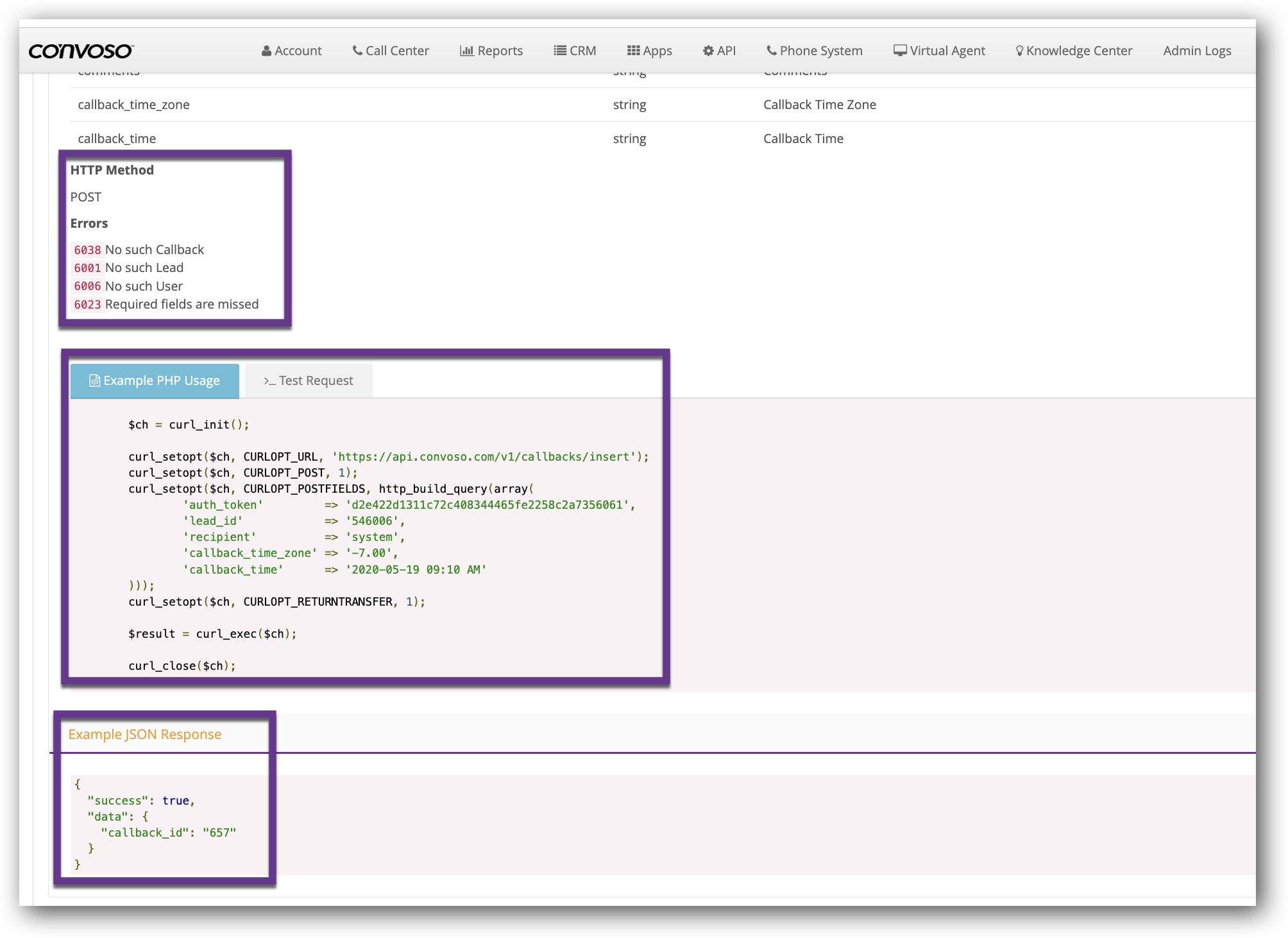Open the Account menu
The height and width of the screenshot is (938, 1288).
pyautogui.click(x=292, y=51)
